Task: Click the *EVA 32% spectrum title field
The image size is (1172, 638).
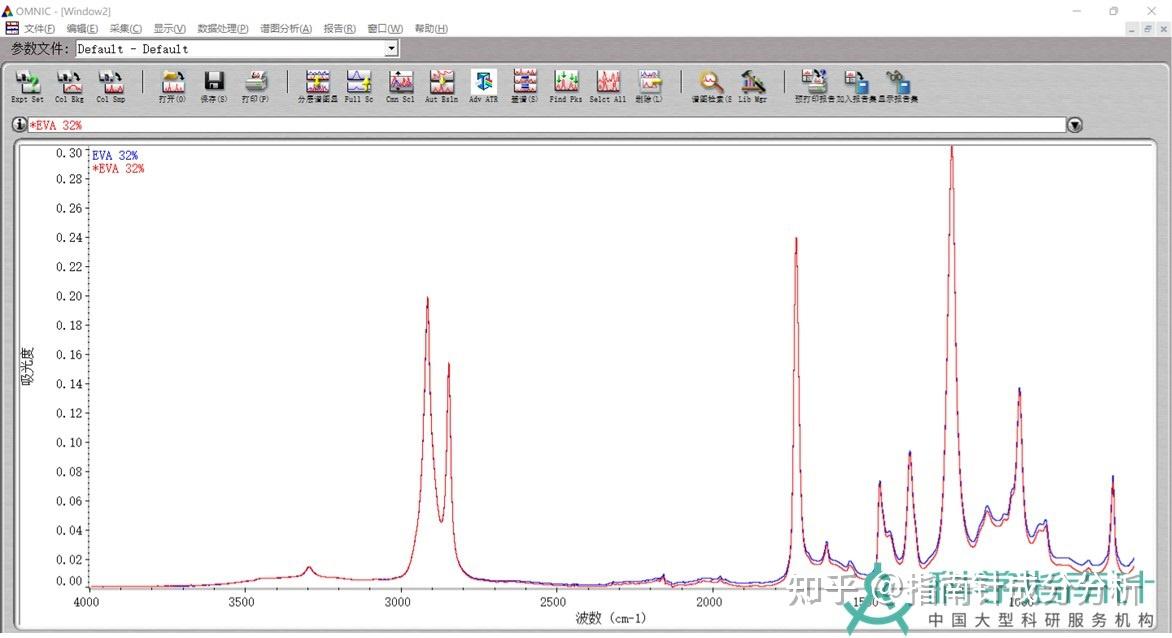Action: [x=547, y=125]
